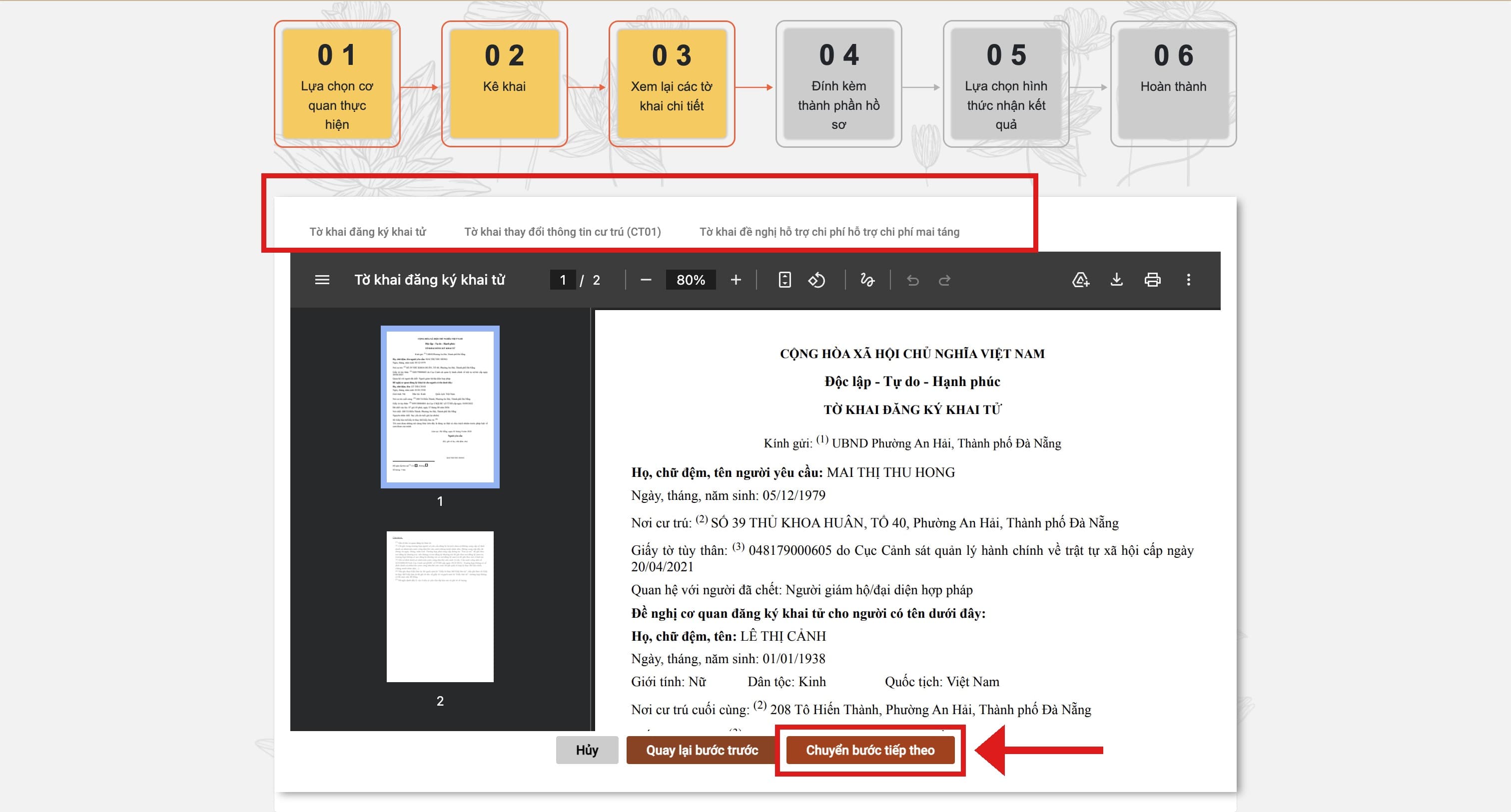This screenshot has width=1511, height=812.
Task: Click the PDF title Tờ khai đăng ký khai tử
Action: tap(429, 280)
